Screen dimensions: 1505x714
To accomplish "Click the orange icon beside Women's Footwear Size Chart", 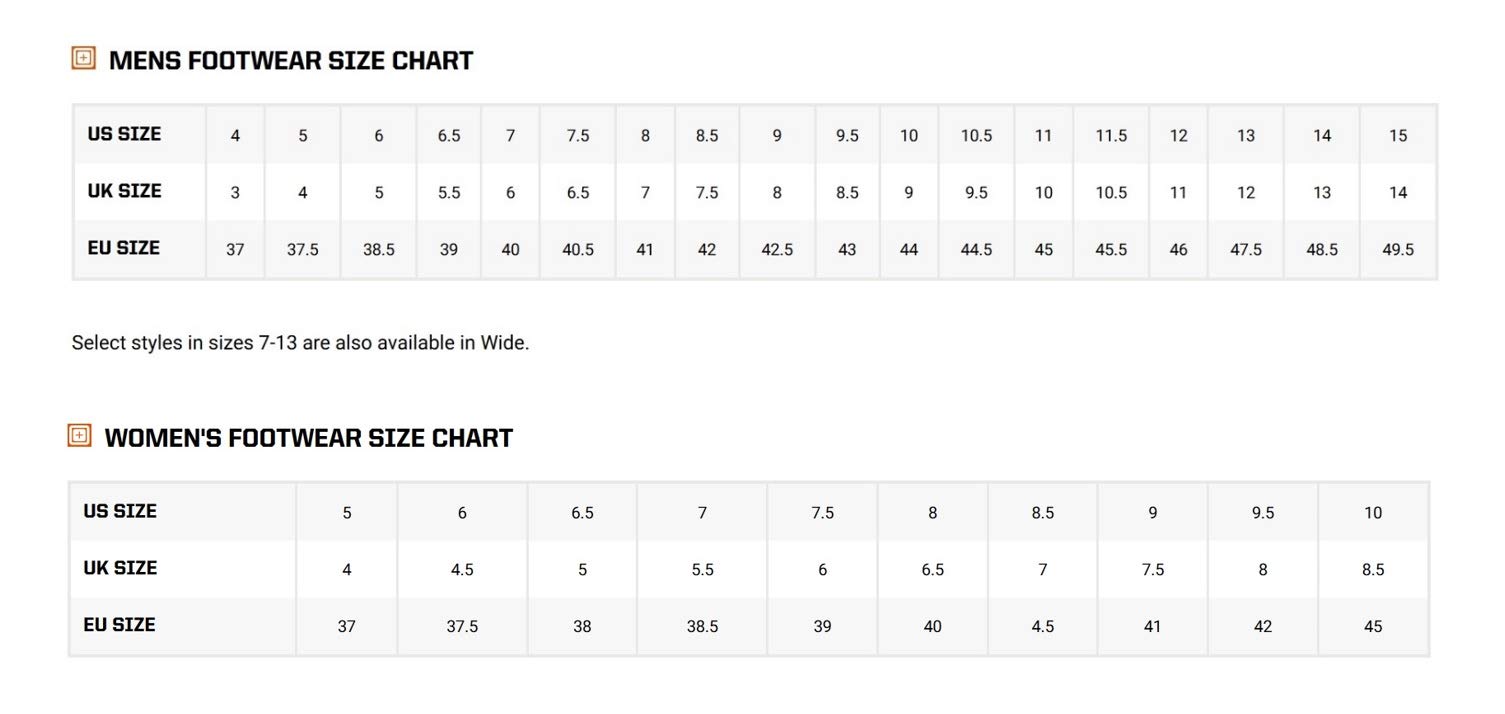I will click(x=80, y=435).
